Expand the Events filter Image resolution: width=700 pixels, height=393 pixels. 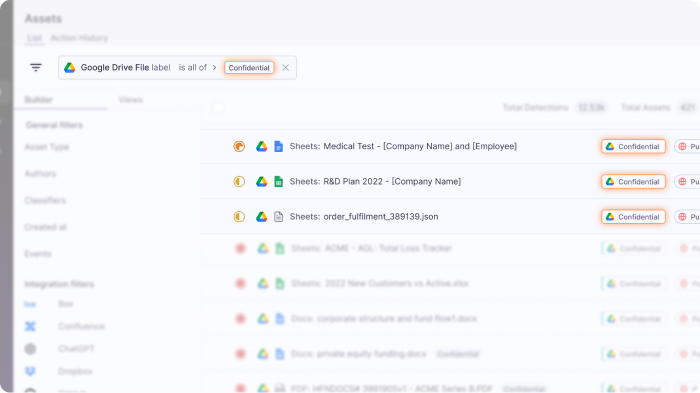(38, 254)
